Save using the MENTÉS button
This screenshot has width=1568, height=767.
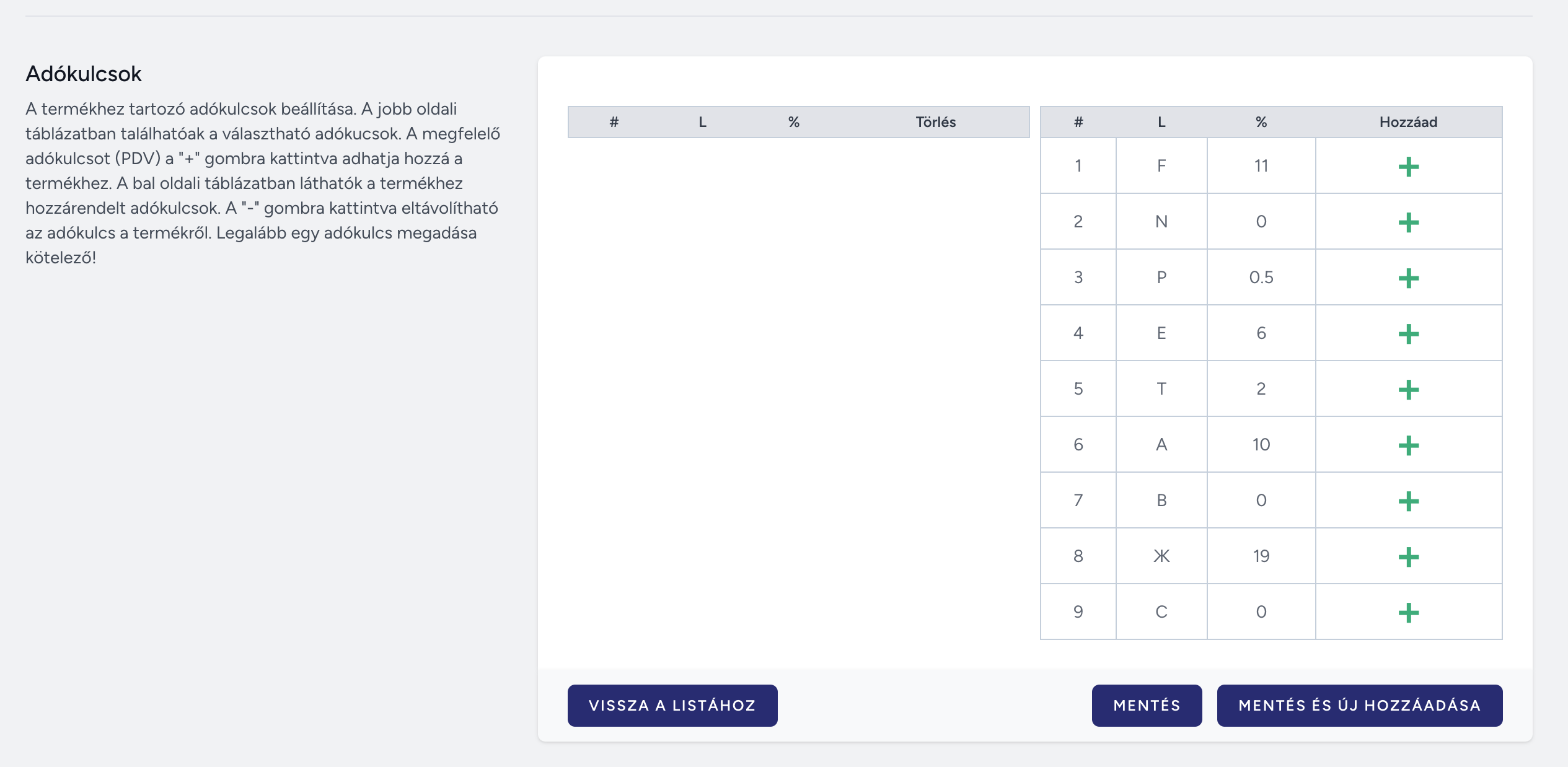tap(1147, 705)
